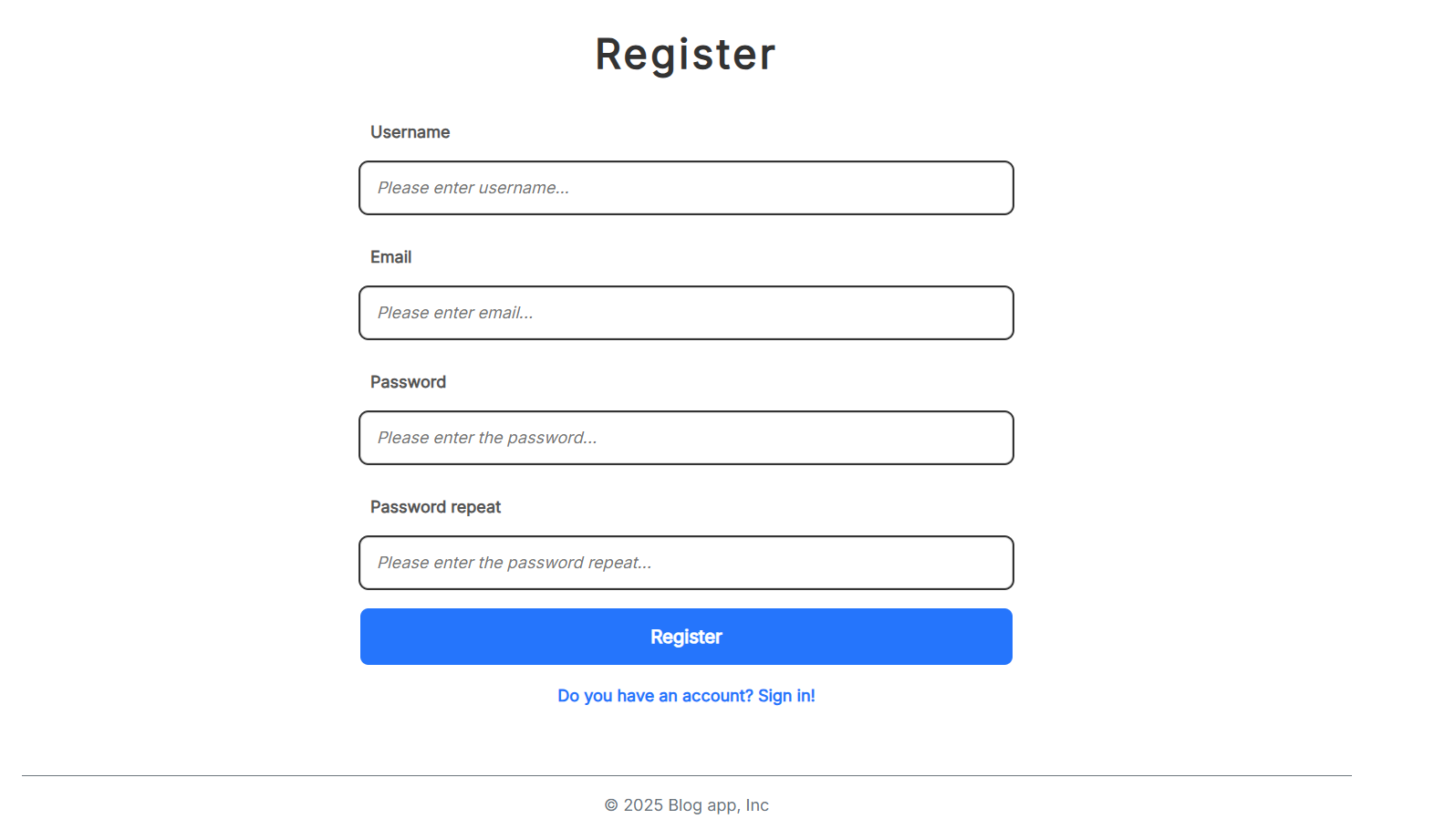Click the large "Register" page heading
The width and height of the screenshot is (1455, 840).
coord(685,54)
